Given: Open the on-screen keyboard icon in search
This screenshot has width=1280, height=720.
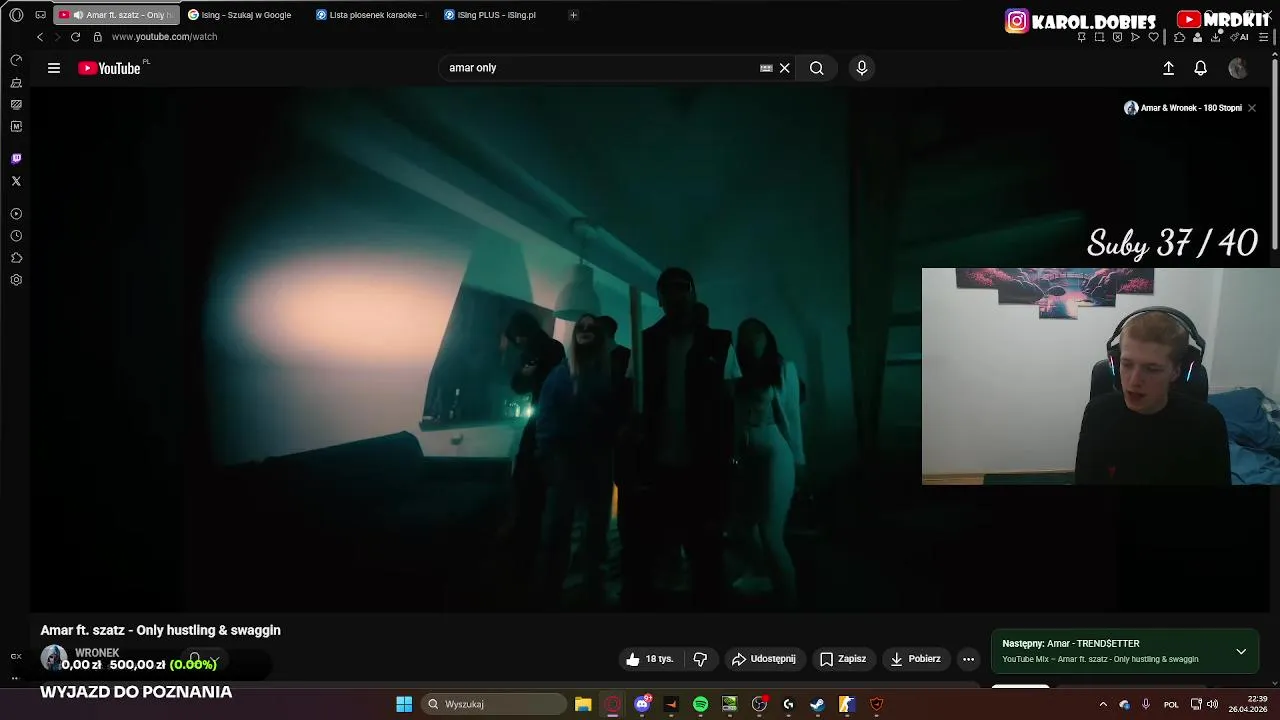Looking at the screenshot, I should [766, 68].
